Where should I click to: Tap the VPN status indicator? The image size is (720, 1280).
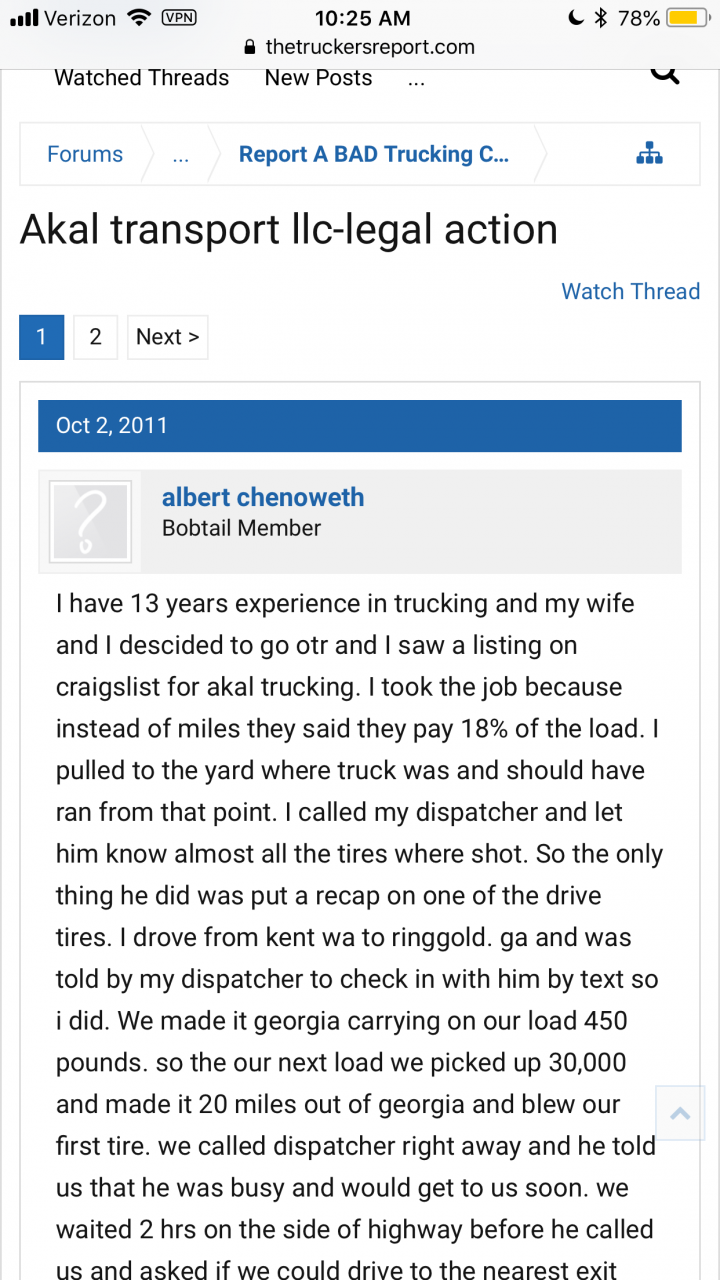pos(179,17)
